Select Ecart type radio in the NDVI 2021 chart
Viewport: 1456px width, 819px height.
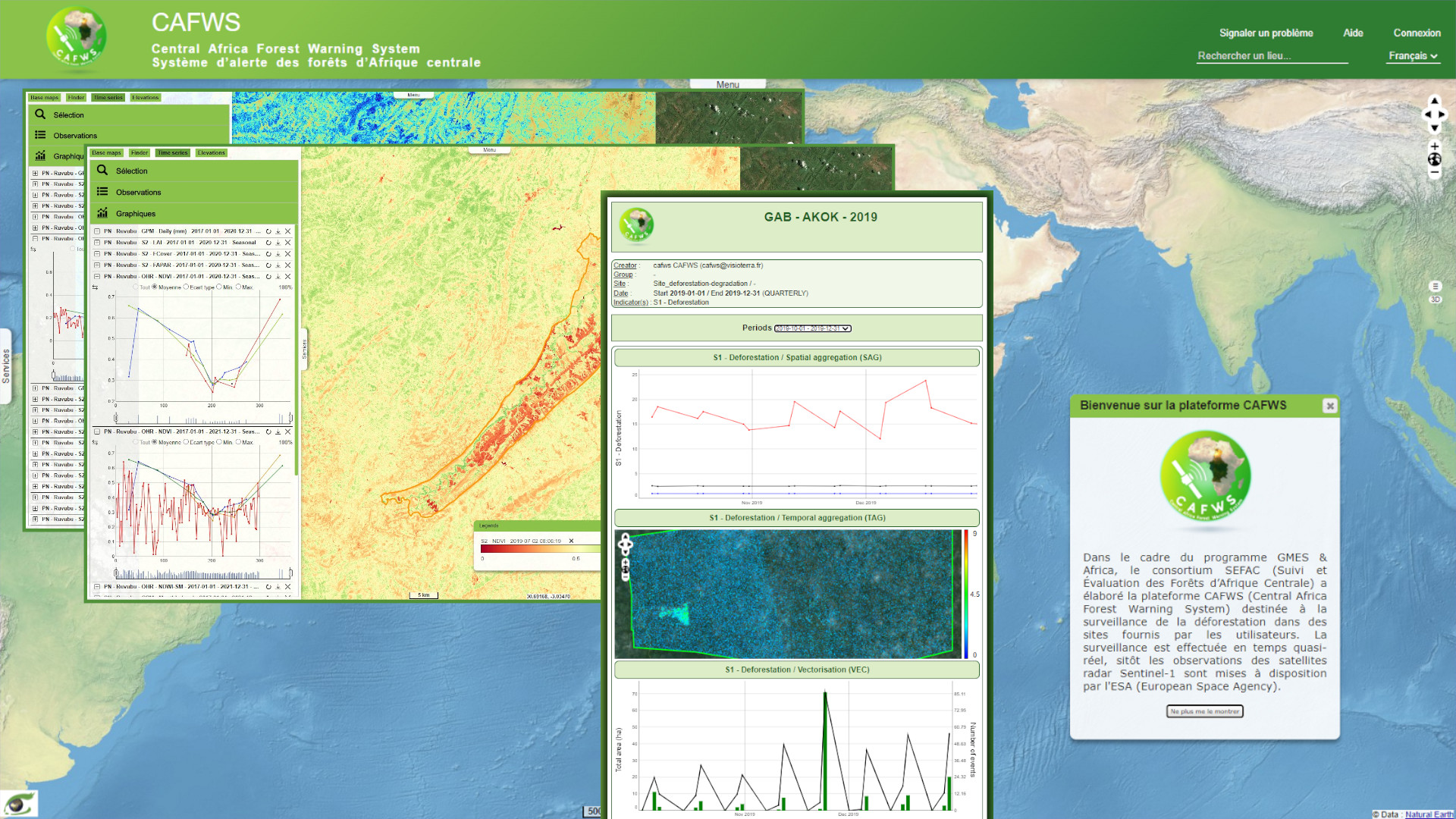[x=186, y=442]
